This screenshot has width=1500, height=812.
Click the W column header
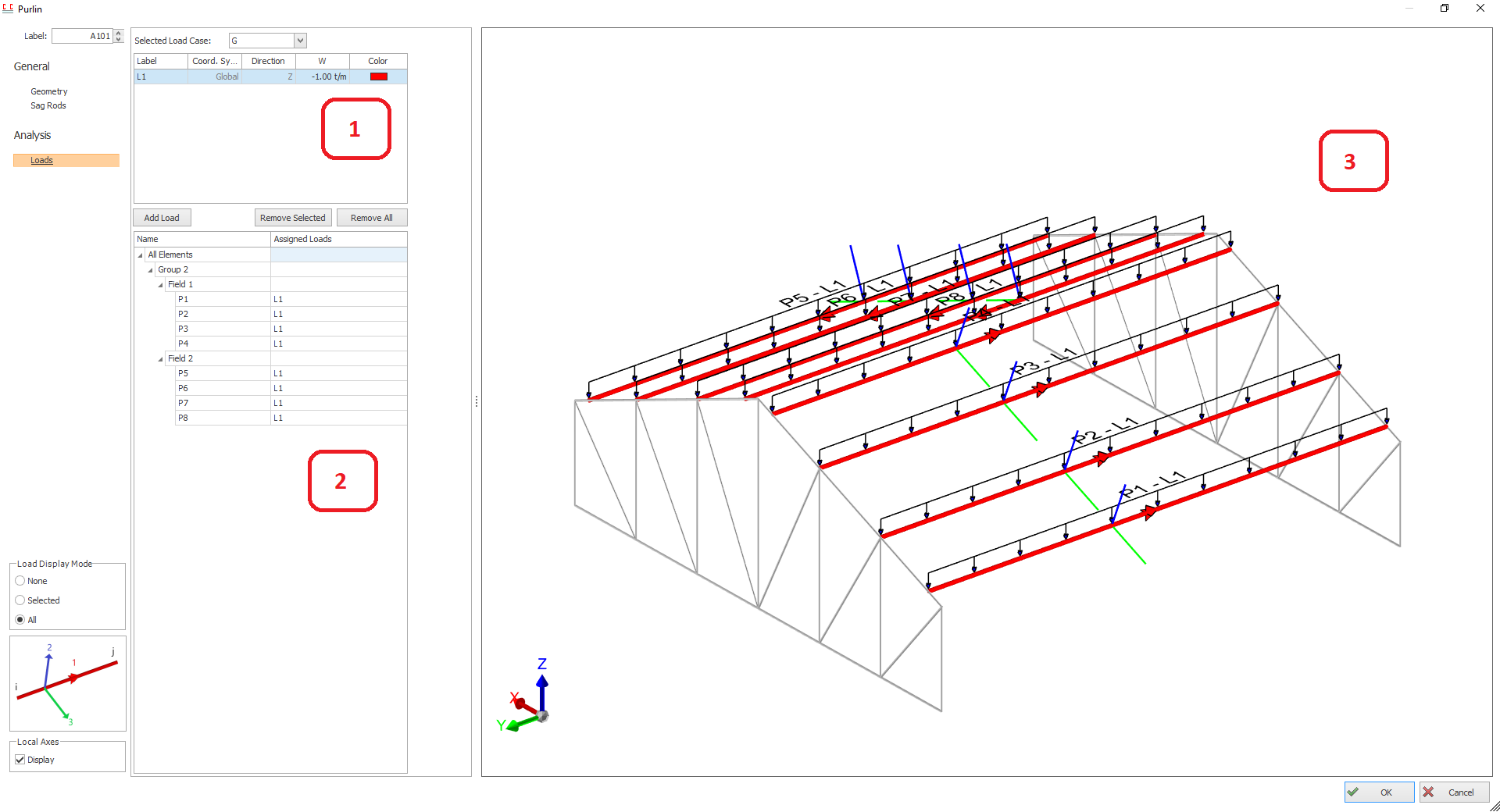[323, 61]
